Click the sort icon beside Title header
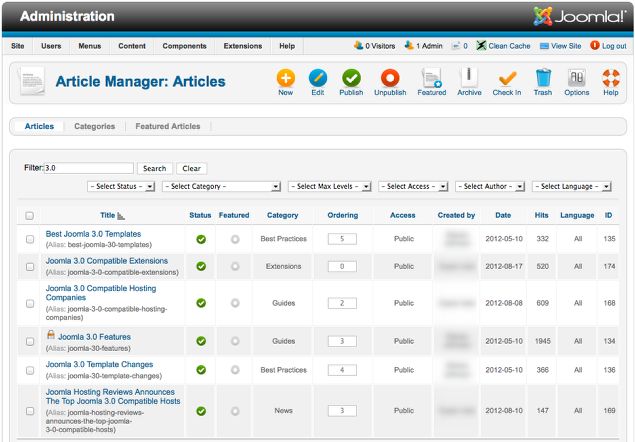The height and width of the screenshot is (442, 635). coord(121,216)
